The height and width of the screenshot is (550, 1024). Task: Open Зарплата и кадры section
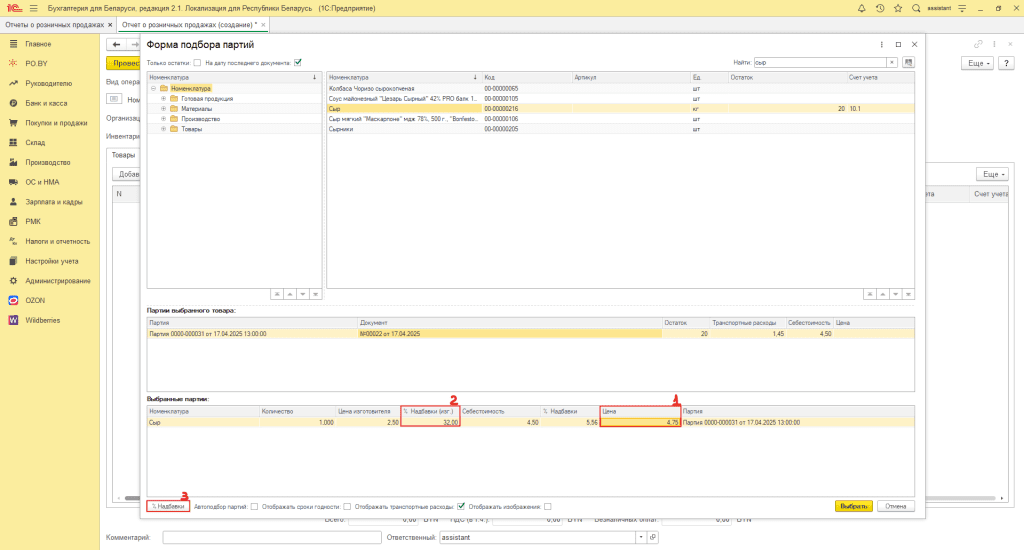tap(54, 202)
